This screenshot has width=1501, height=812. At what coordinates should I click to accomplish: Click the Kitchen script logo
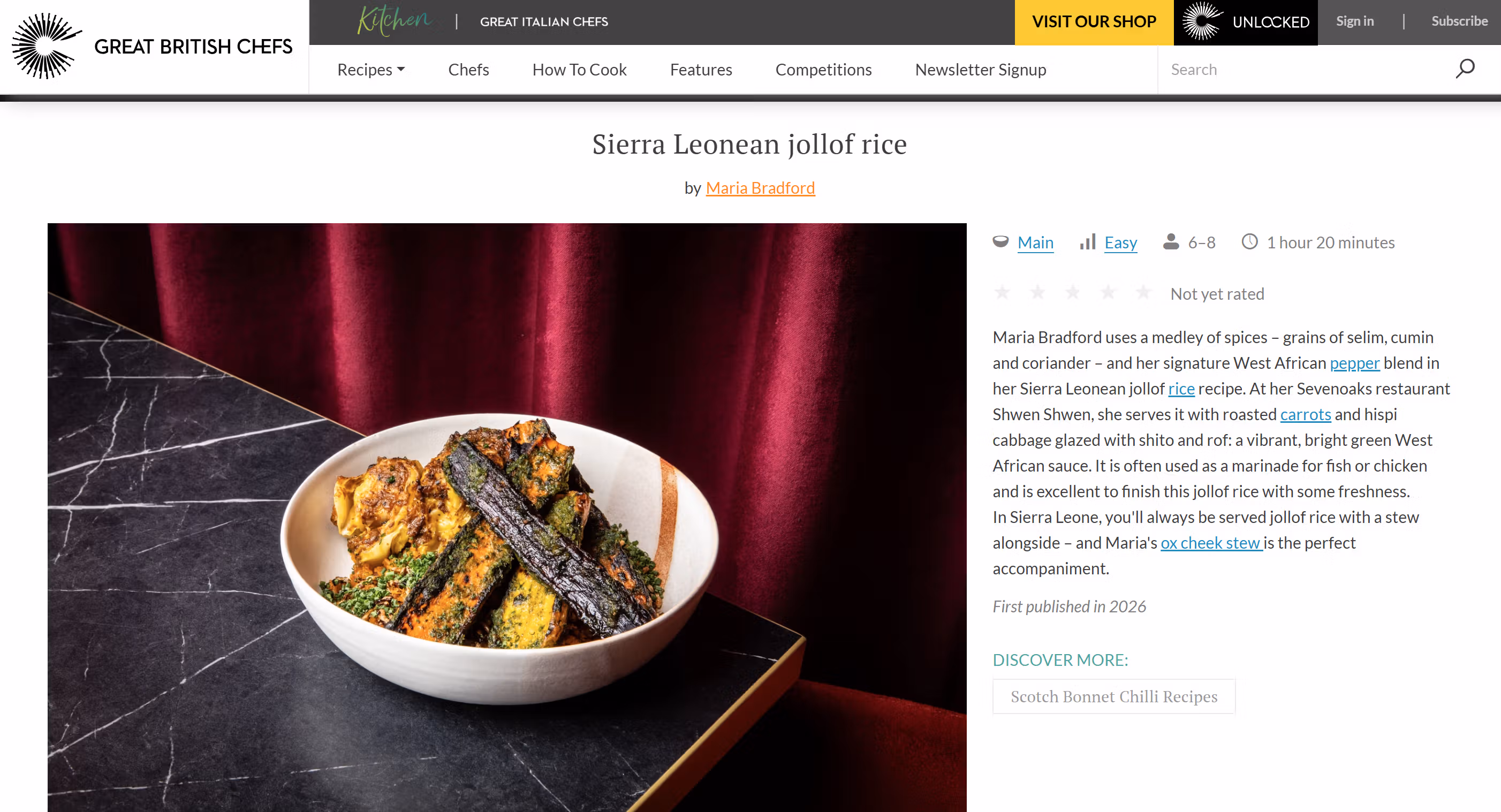394,21
